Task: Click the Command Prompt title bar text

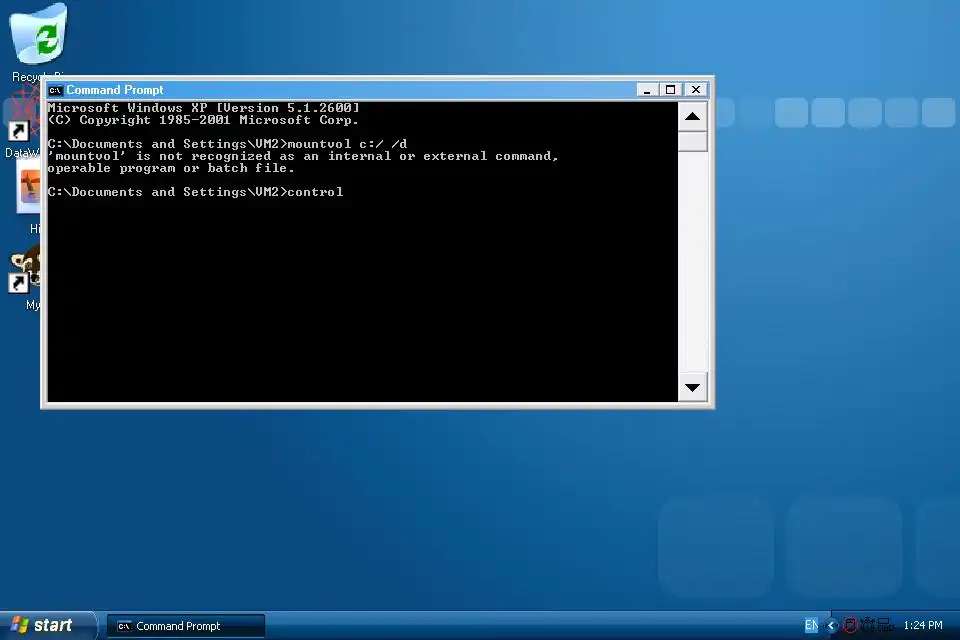Action: point(115,90)
